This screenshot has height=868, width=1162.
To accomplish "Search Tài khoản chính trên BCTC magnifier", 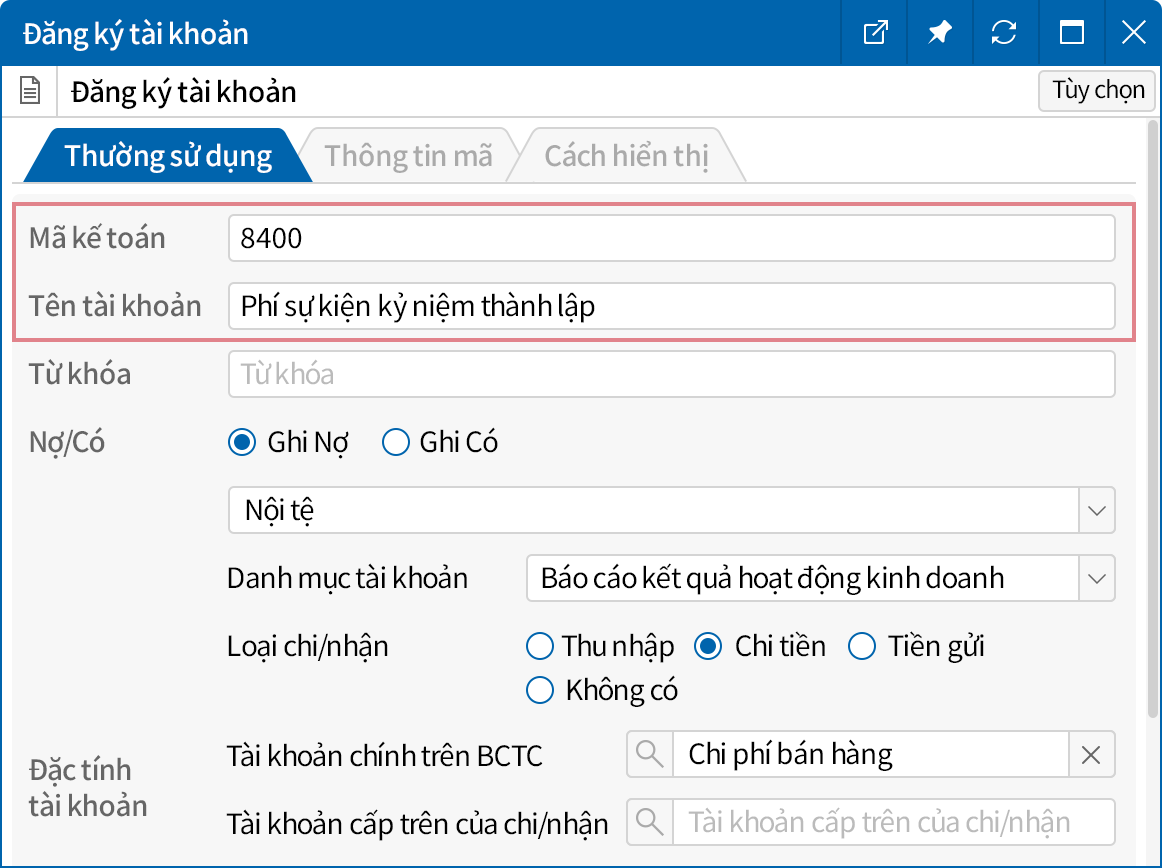I will pos(650,755).
